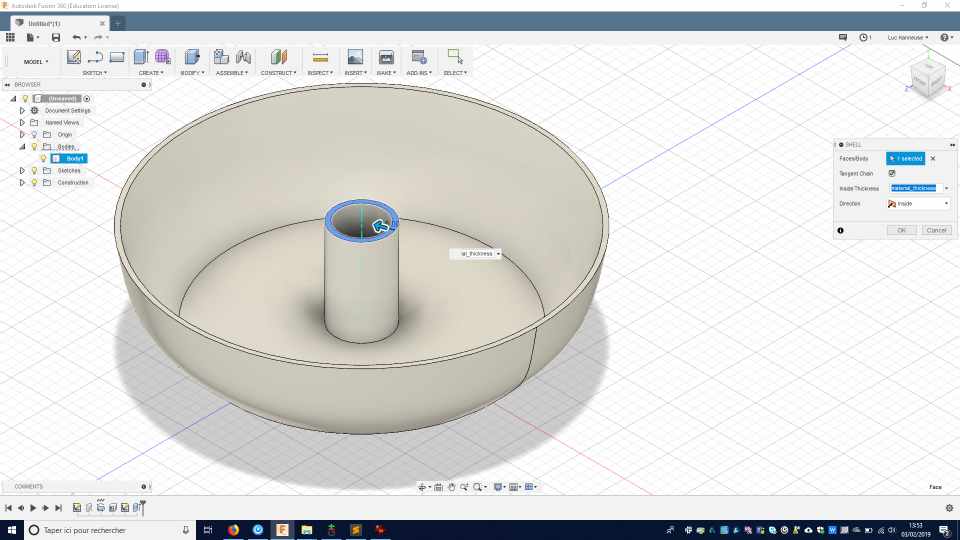Click the '1 selected' Faces/Body selector
Image resolution: width=960 pixels, height=540 pixels.
point(906,159)
